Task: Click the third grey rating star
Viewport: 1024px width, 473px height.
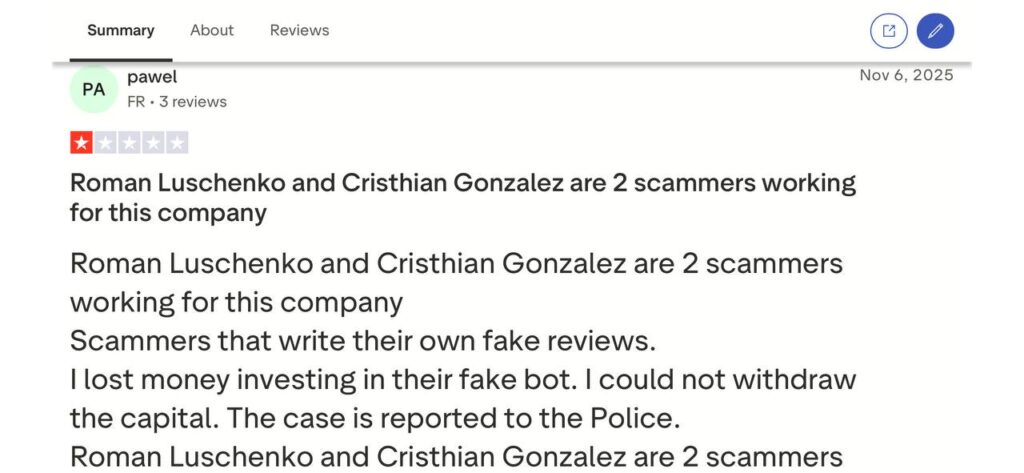Action: [x=129, y=143]
